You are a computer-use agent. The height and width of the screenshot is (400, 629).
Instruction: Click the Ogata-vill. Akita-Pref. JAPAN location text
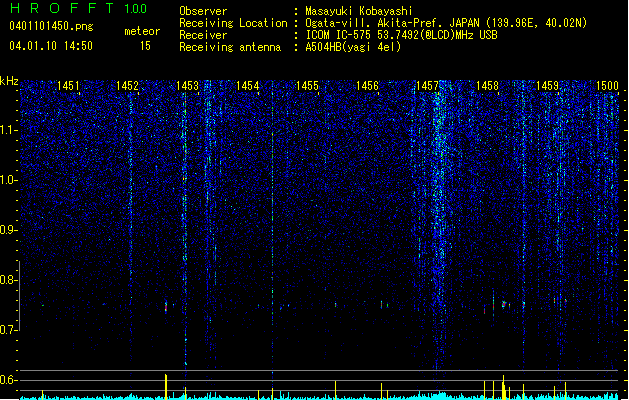[x=446, y=23]
